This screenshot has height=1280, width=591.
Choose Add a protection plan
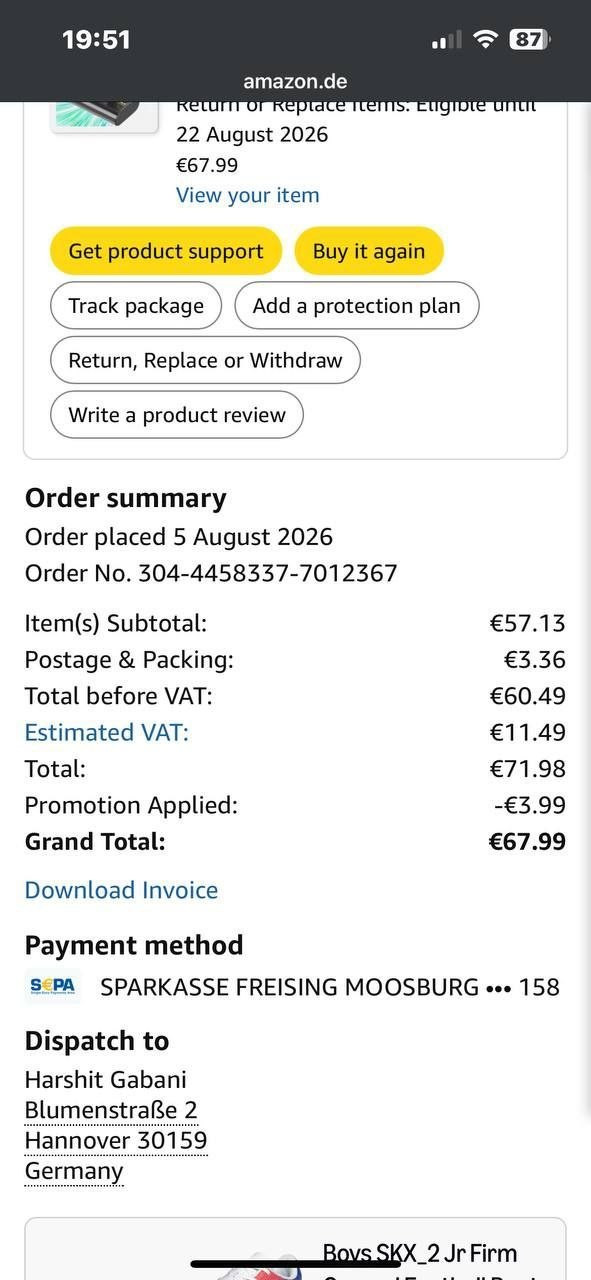[357, 306]
